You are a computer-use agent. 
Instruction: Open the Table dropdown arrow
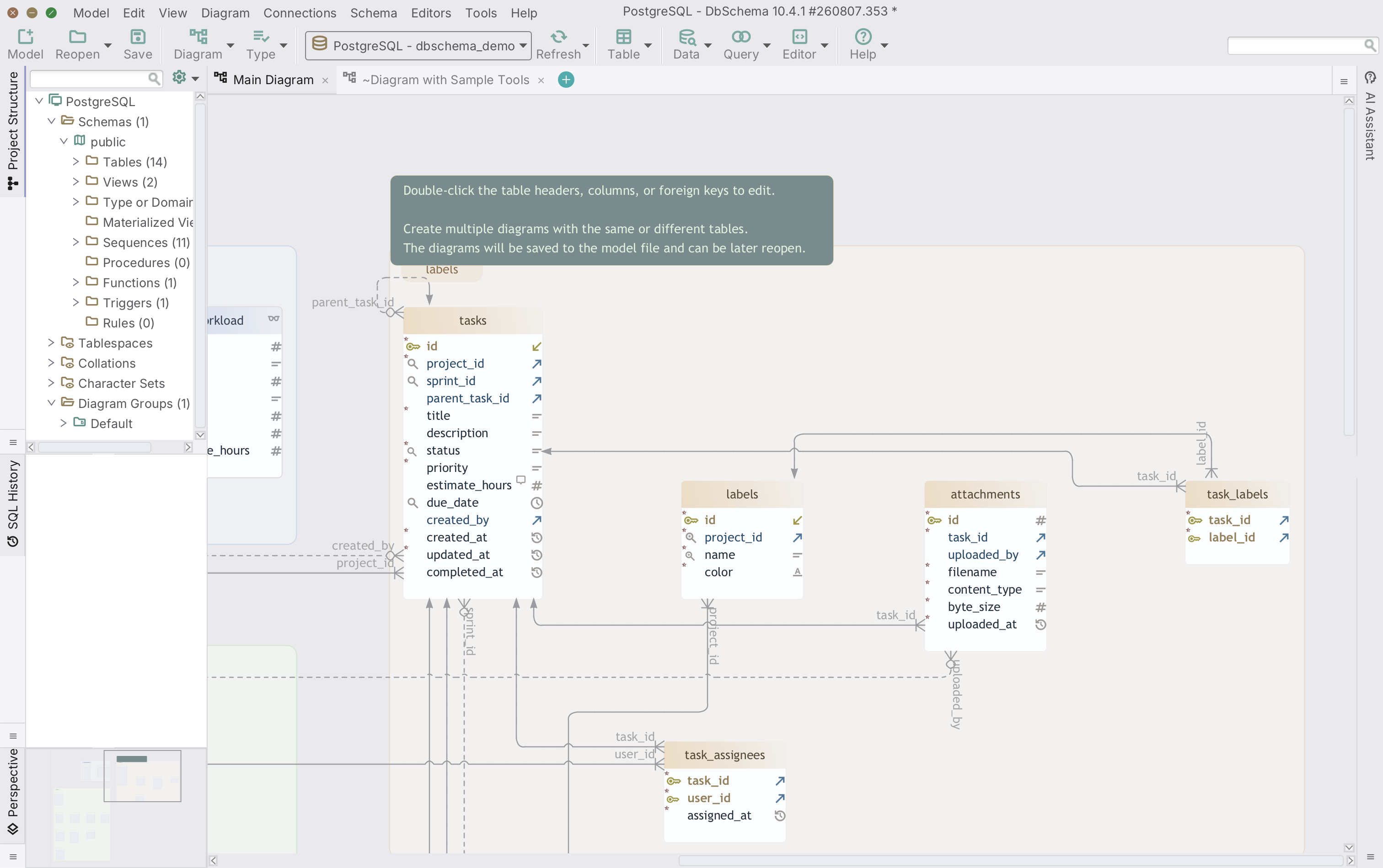click(648, 45)
